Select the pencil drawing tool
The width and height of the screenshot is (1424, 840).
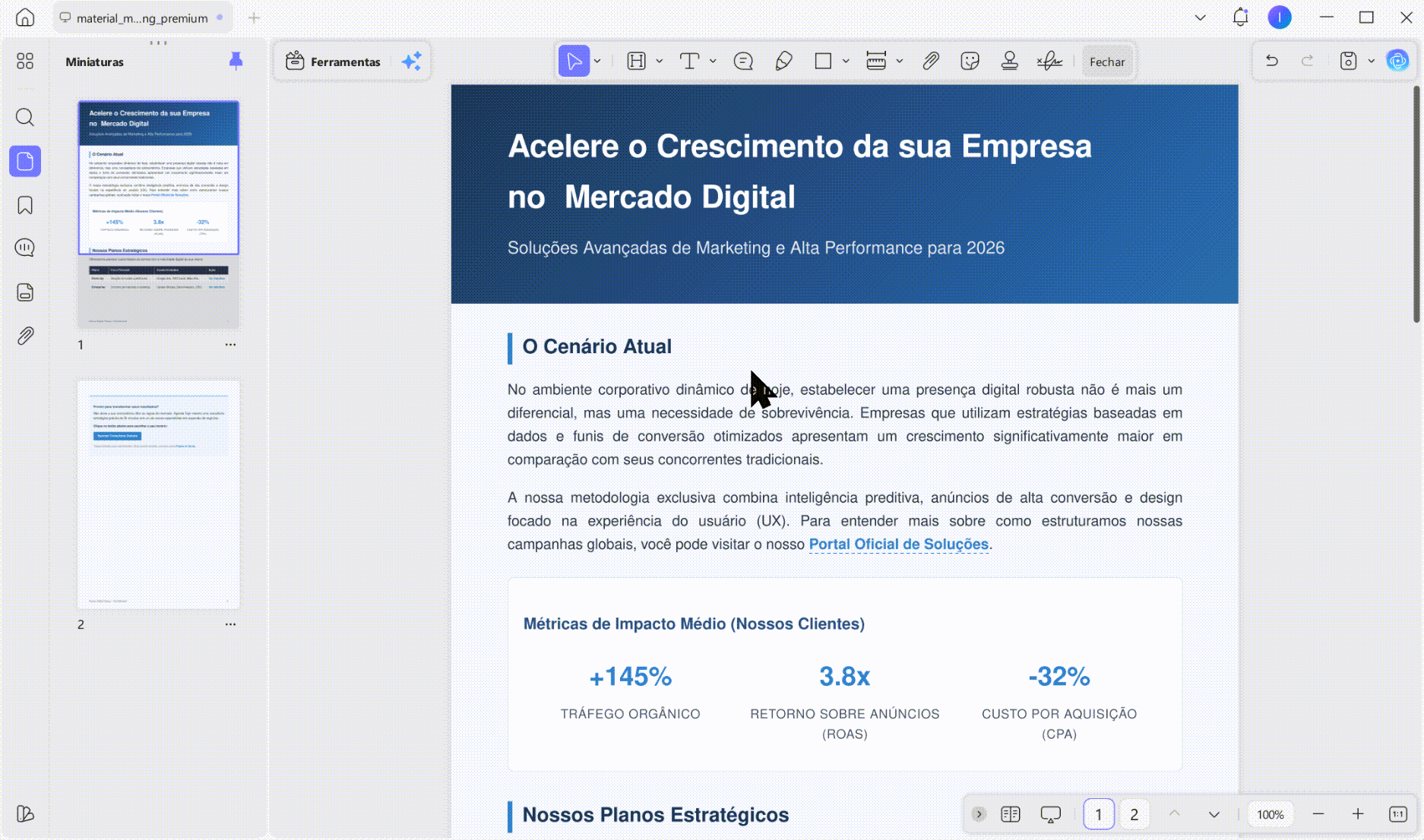point(783,61)
